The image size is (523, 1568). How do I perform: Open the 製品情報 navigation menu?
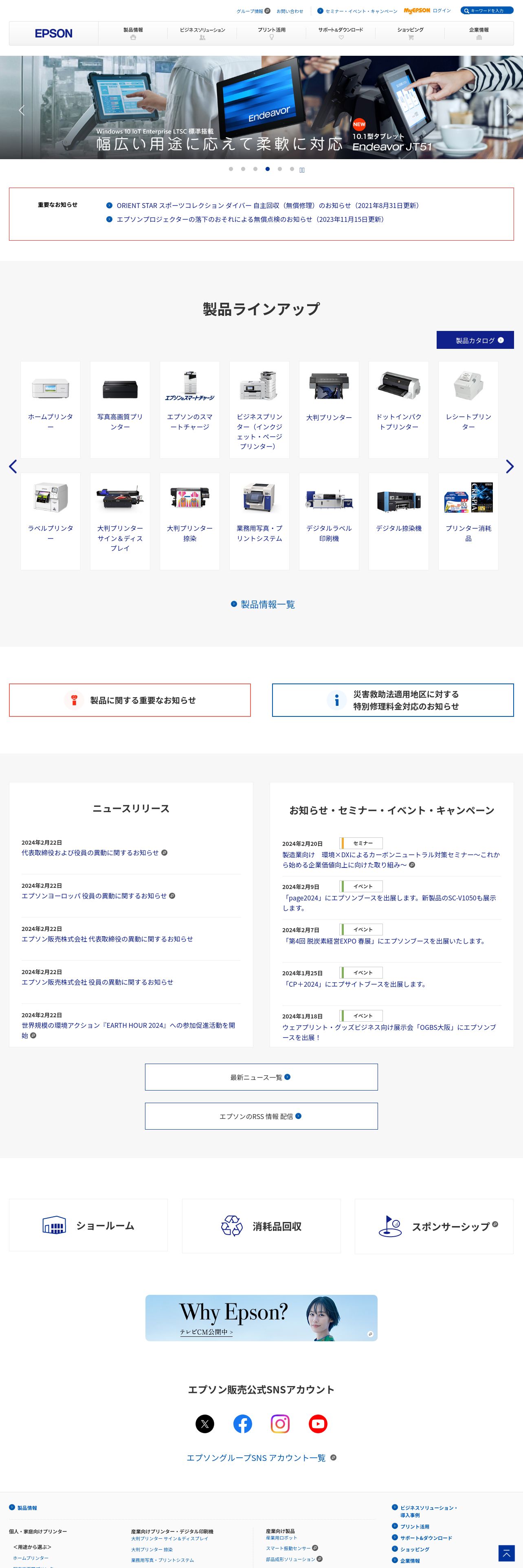133,33
